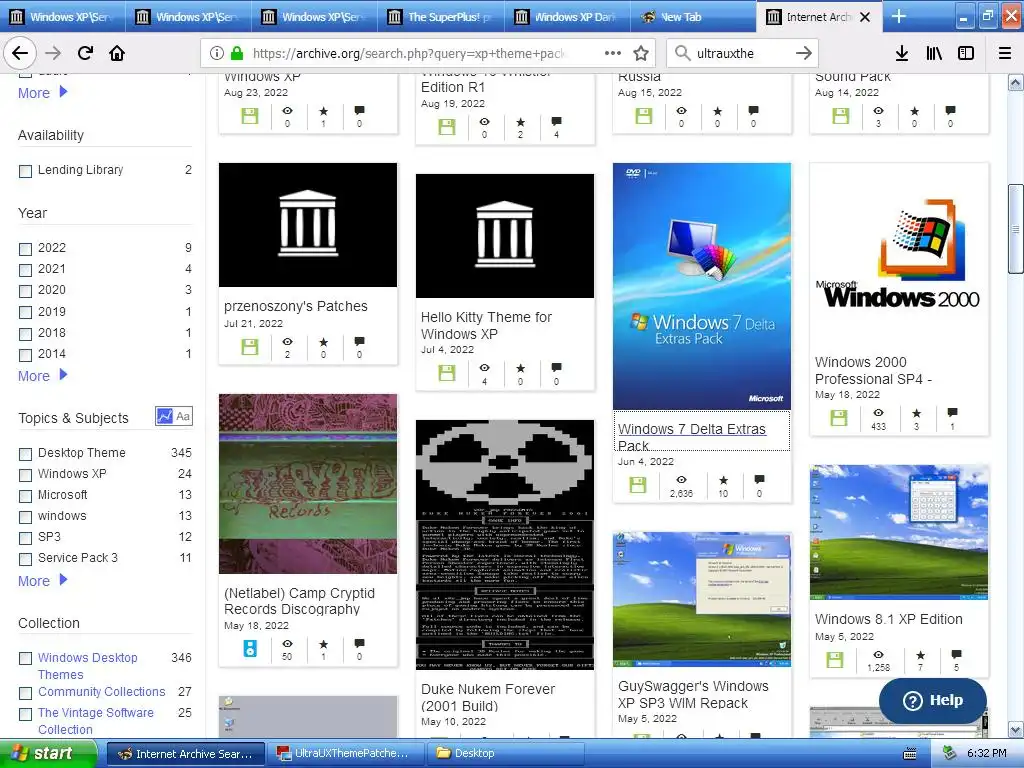
Task: Toggle the sidebar view icon
Action: pos(966,53)
